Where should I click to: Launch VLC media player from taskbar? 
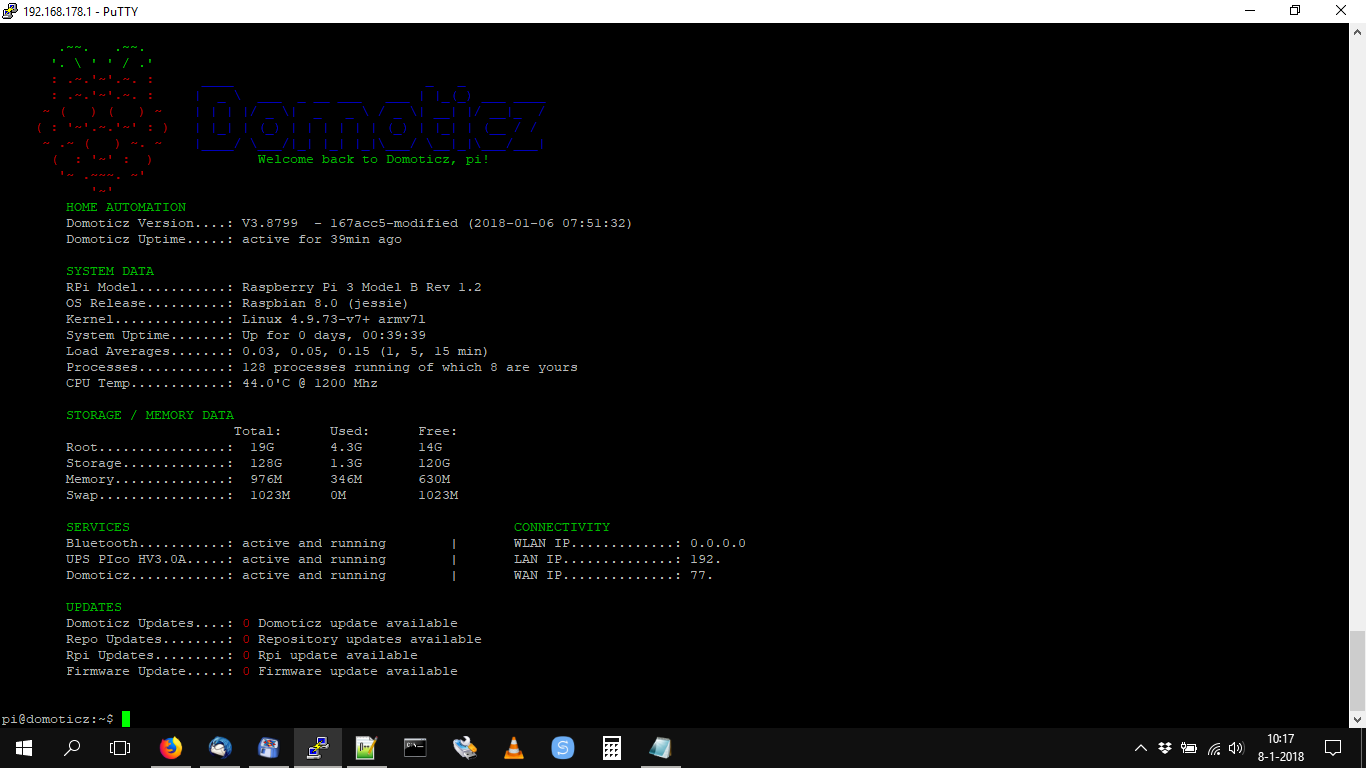[x=514, y=747]
